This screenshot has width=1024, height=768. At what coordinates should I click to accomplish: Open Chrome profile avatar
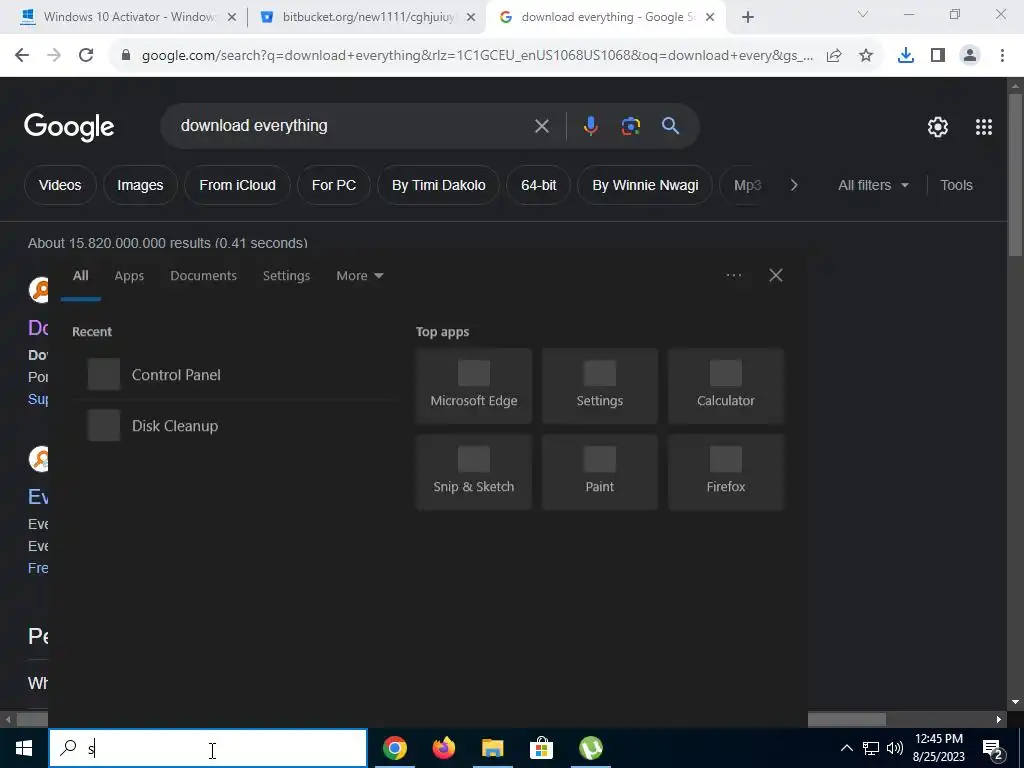tap(970, 56)
